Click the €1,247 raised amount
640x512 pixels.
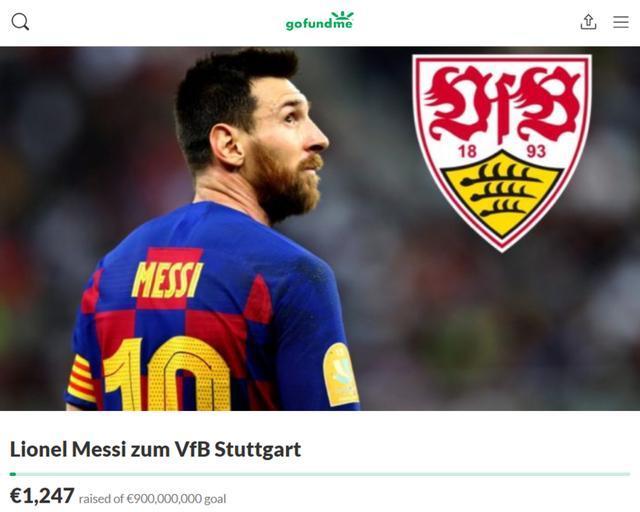(x=42, y=496)
